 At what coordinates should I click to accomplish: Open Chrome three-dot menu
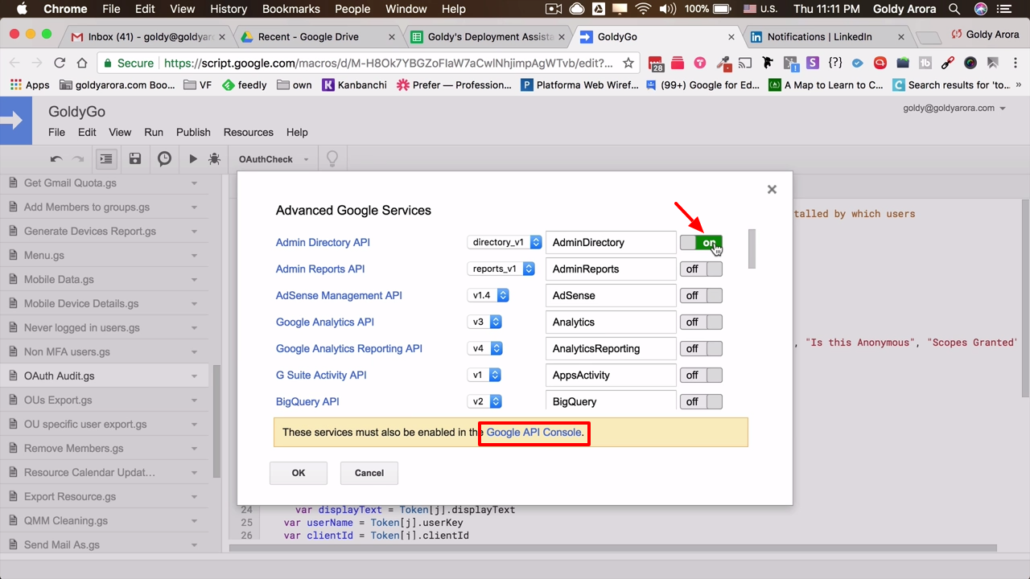[x=1016, y=63]
